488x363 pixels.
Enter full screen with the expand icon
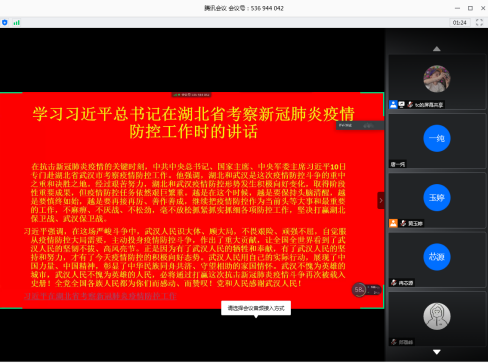[479, 22]
